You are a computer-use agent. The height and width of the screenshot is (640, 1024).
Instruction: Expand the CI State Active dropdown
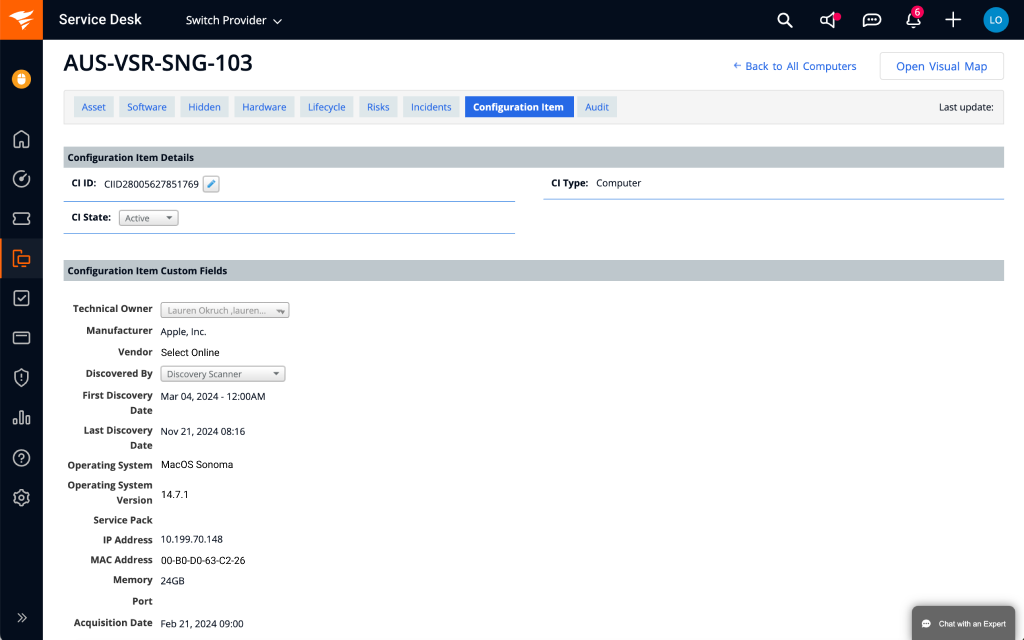point(147,217)
